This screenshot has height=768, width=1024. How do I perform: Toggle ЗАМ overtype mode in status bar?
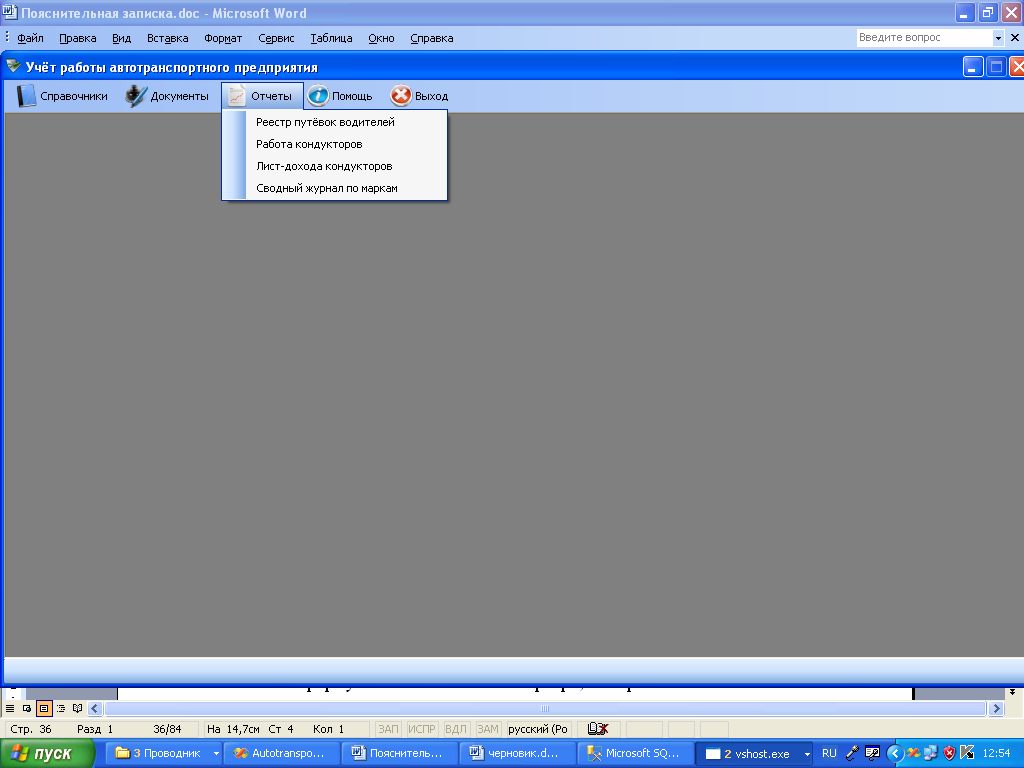click(x=488, y=729)
